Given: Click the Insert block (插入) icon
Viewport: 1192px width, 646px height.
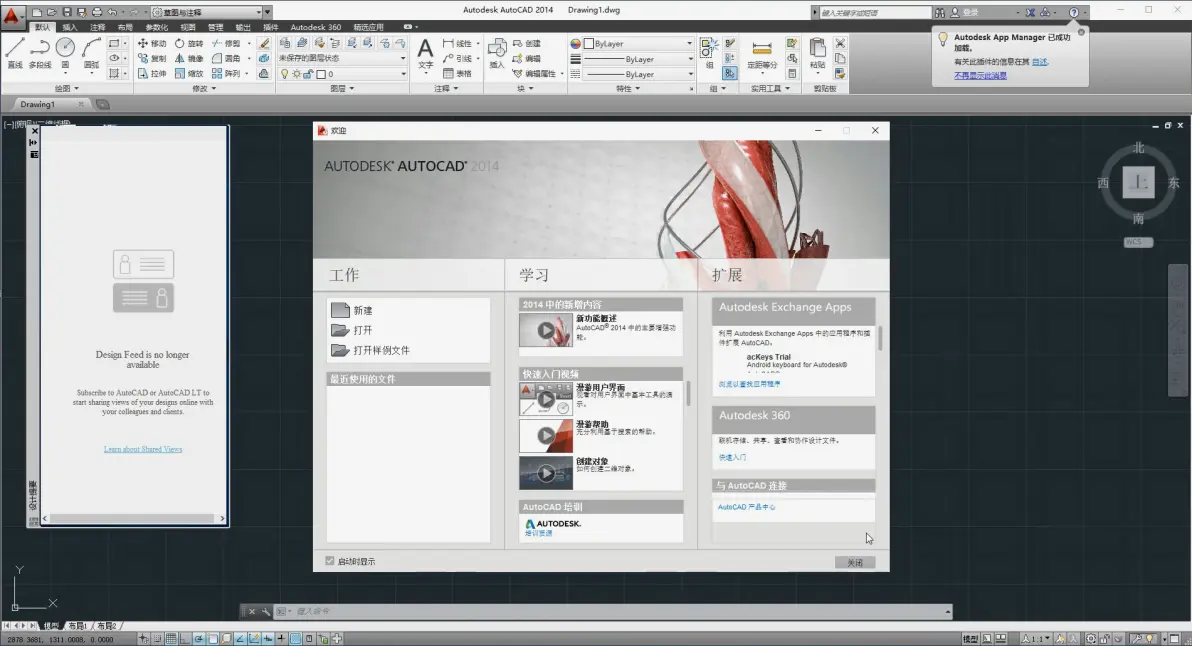Looking at the screenshot, I should 496,53.
